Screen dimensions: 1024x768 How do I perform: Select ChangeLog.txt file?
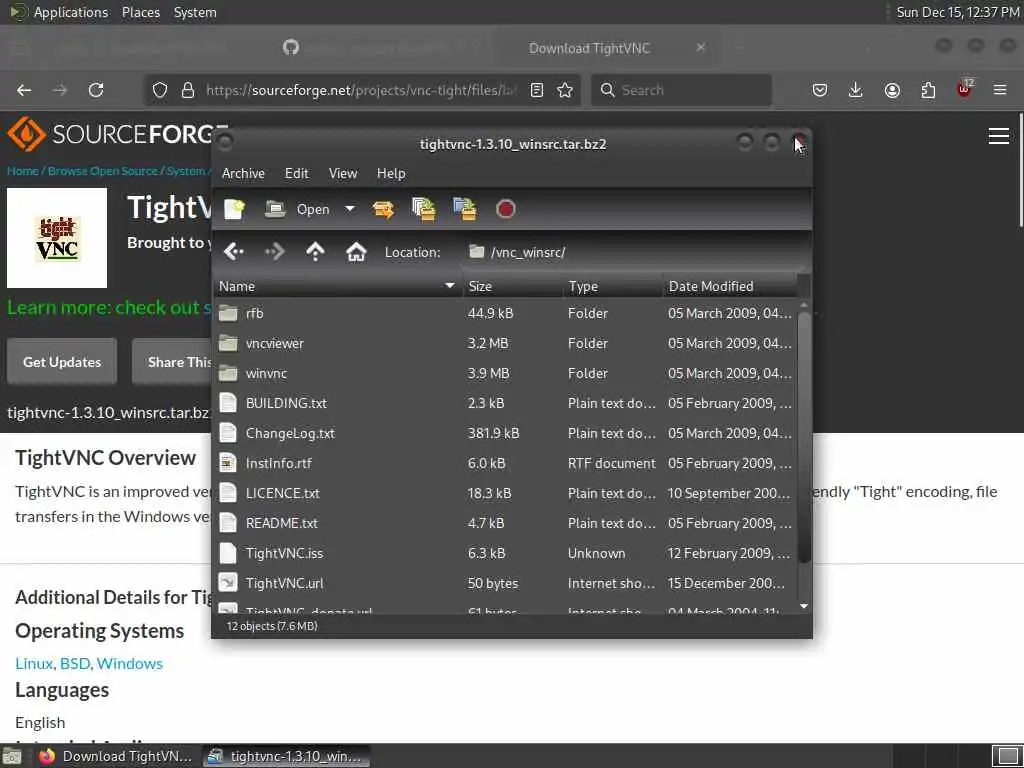click(x=505, y=434)
